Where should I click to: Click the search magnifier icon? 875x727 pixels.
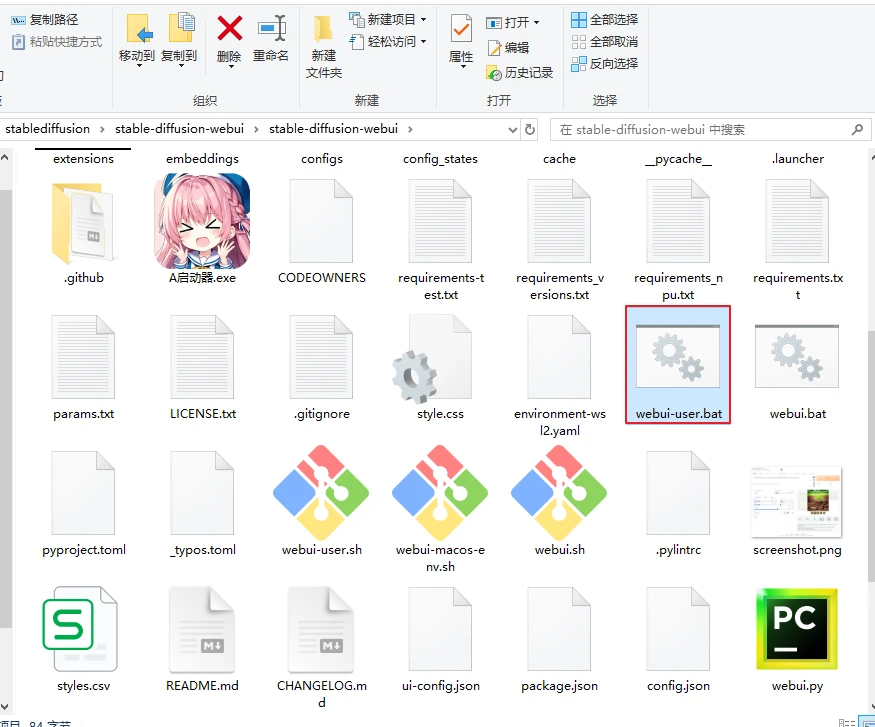[x=857, y=130]
